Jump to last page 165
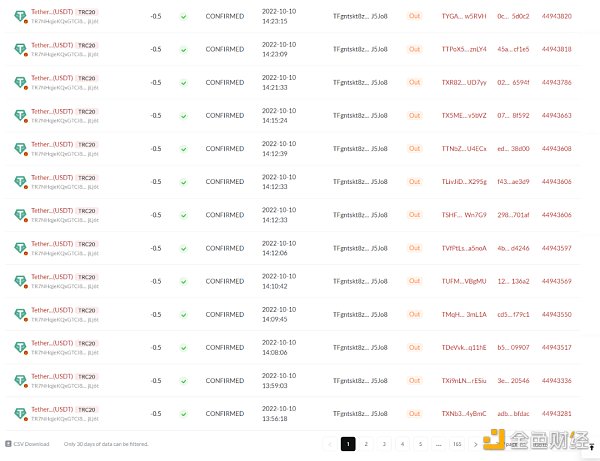600x461 pixels. point(457,443)
